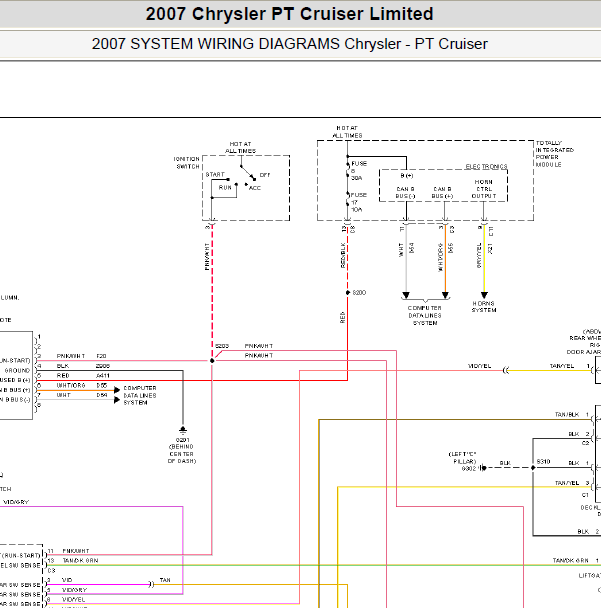
Task: Click the 'A411' circuit code
Action: pos(103,376)
